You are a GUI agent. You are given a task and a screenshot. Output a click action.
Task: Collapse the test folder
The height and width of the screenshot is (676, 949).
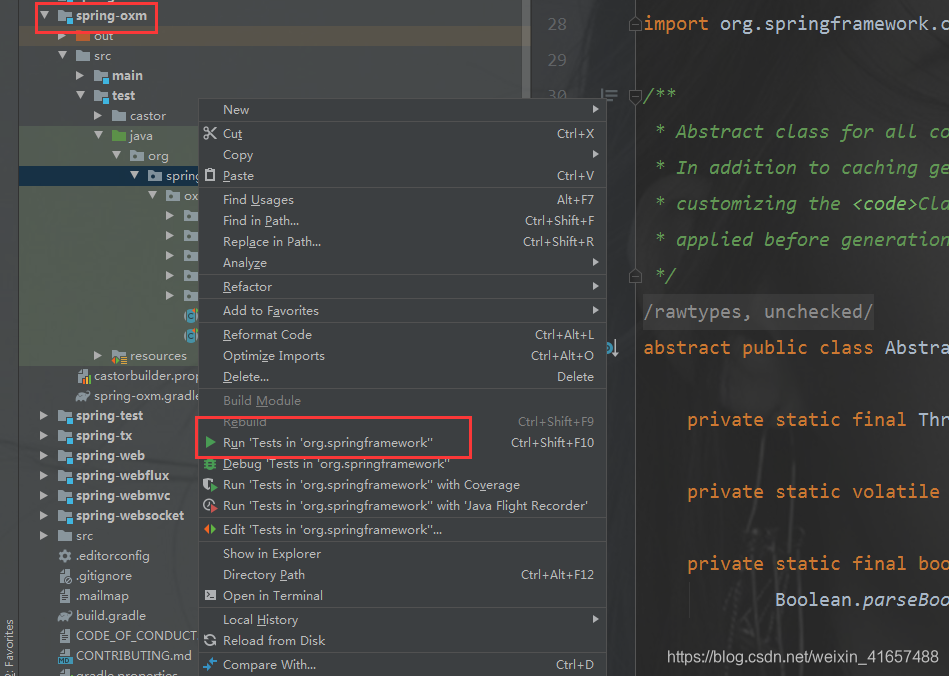tap(81, 95)
